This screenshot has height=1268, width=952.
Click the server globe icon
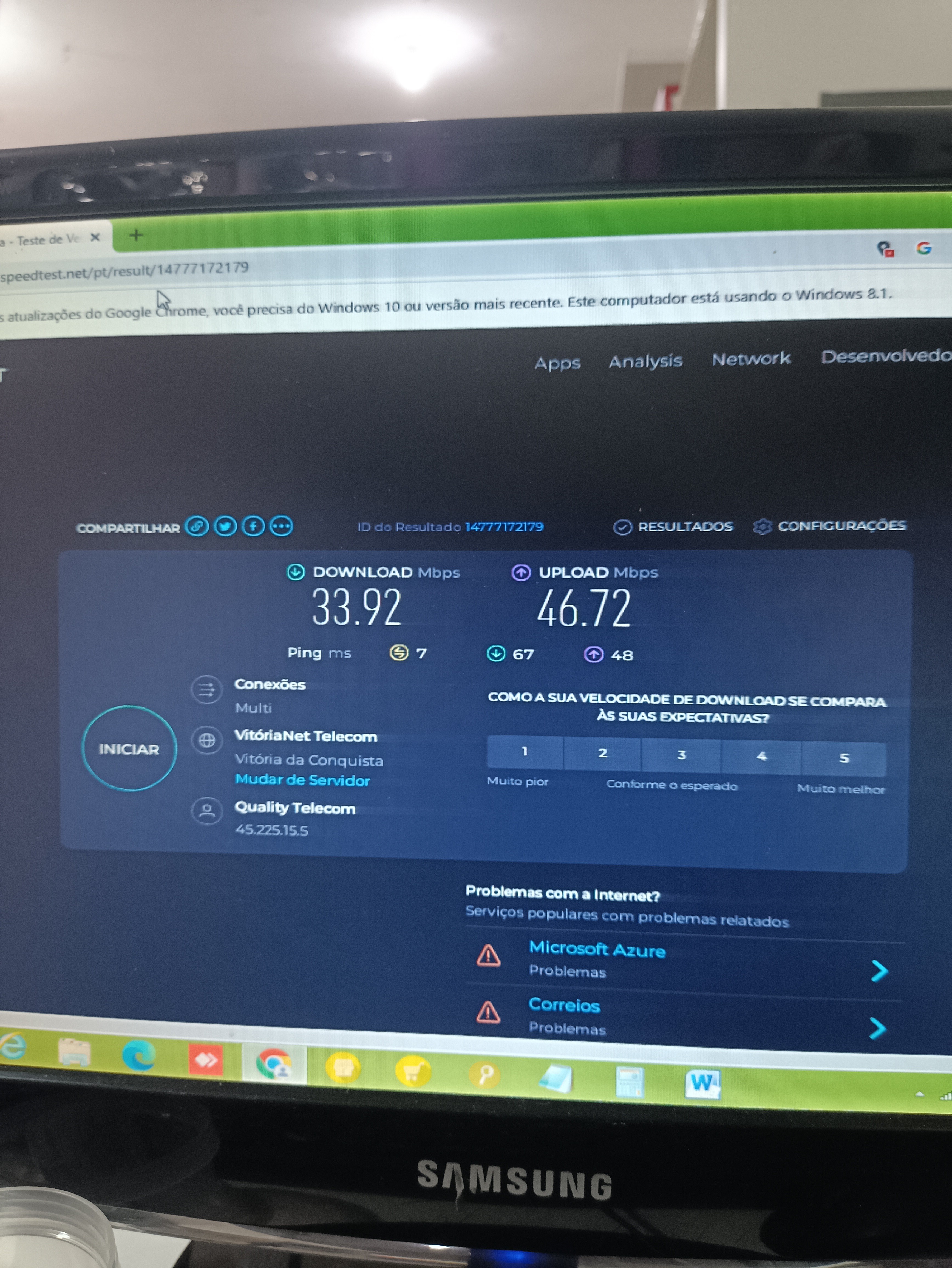(207, 740)
